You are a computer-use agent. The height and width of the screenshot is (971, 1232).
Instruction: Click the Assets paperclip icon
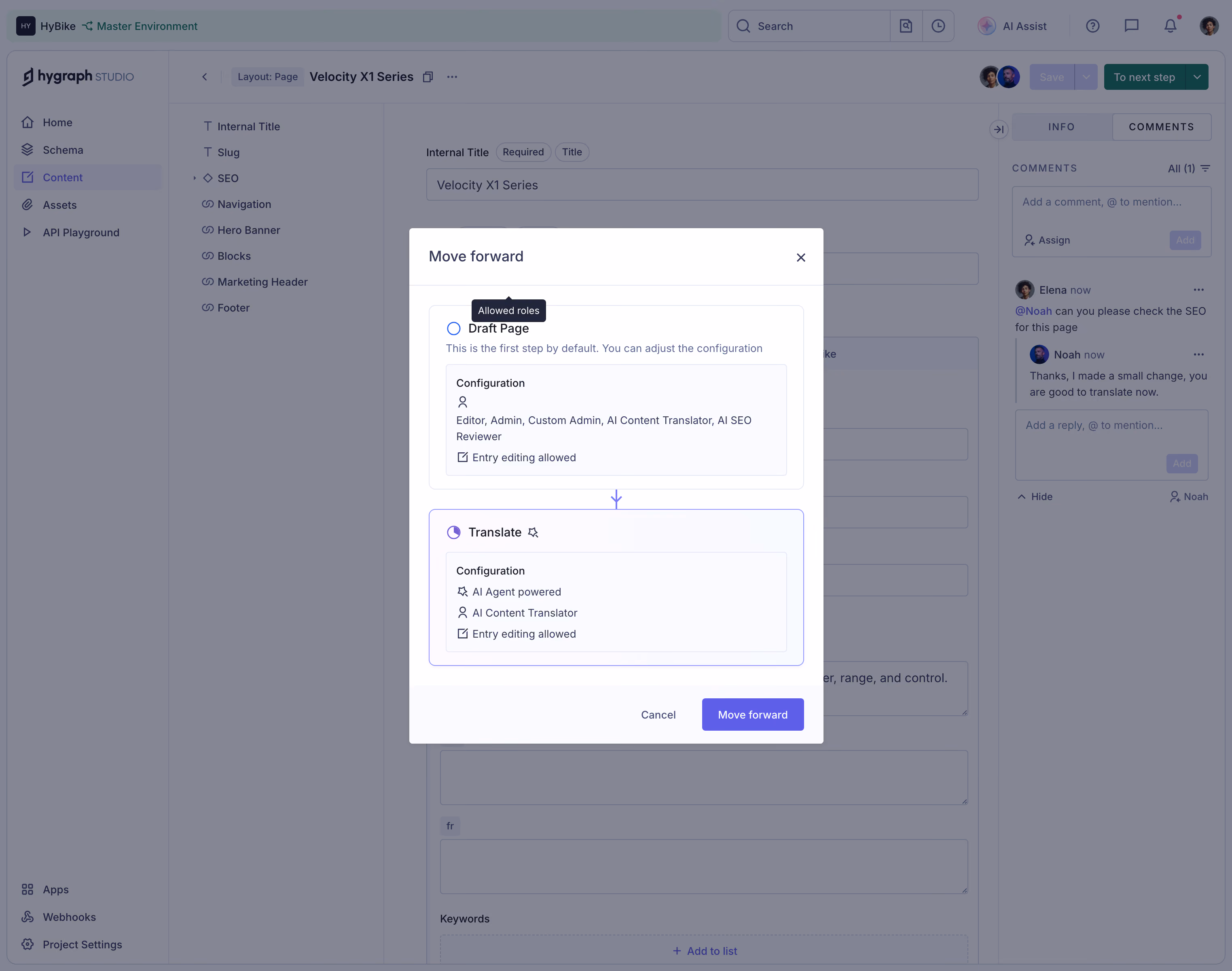click(x=27, y=205)
